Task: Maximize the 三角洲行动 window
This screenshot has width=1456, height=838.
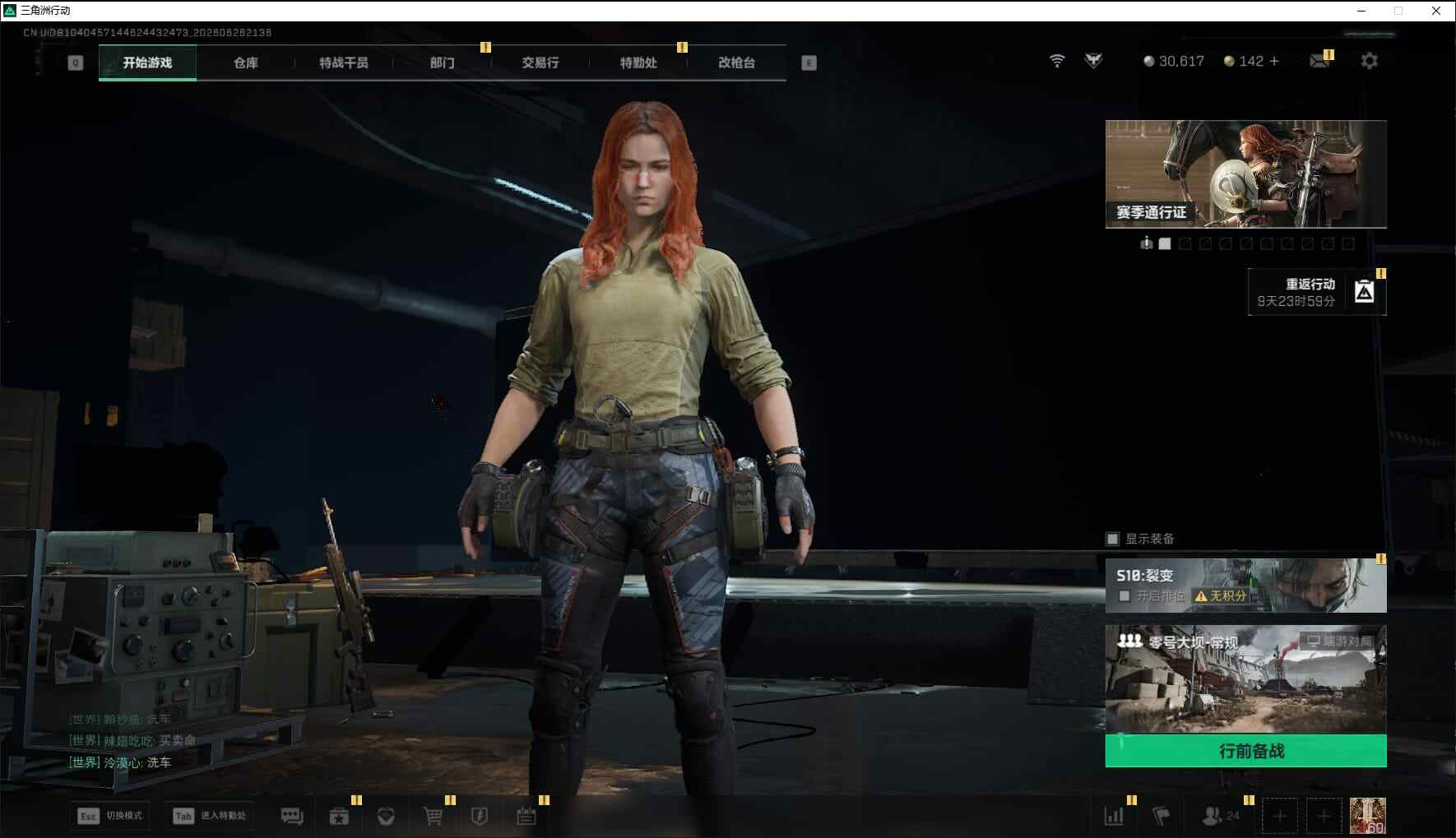Action: point(1398,11)
